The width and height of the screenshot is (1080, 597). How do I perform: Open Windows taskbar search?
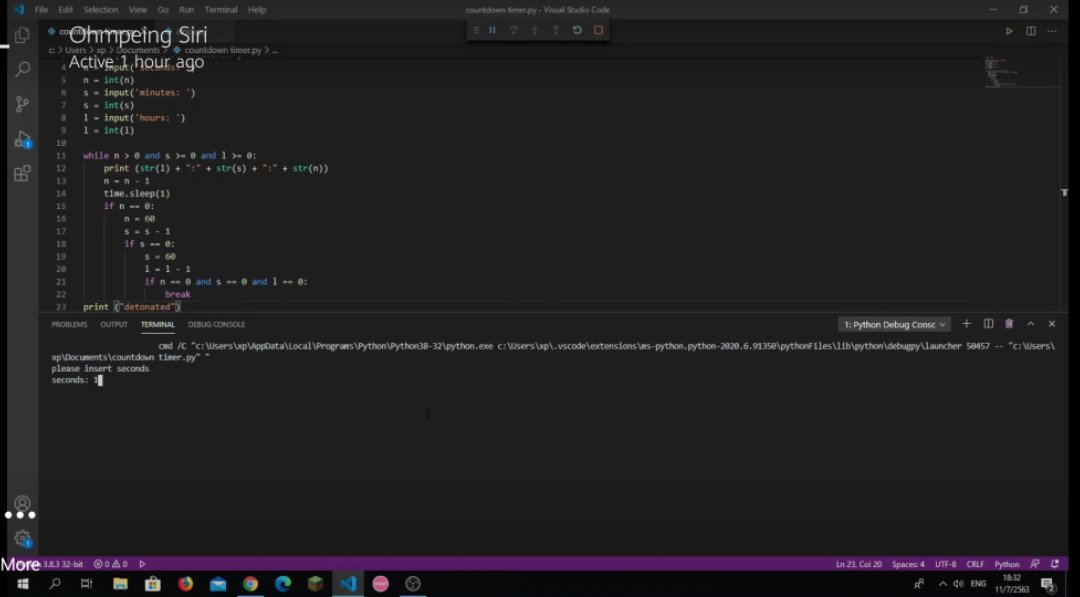(x=54, y=584)
